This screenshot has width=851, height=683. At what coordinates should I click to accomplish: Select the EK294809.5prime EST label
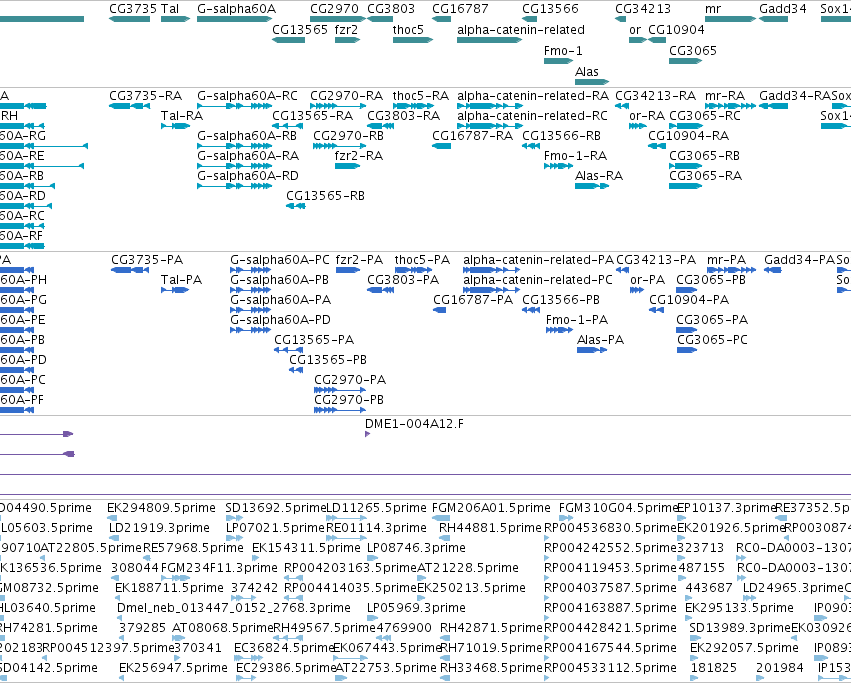pyautogui.click(x=161, y=508)
